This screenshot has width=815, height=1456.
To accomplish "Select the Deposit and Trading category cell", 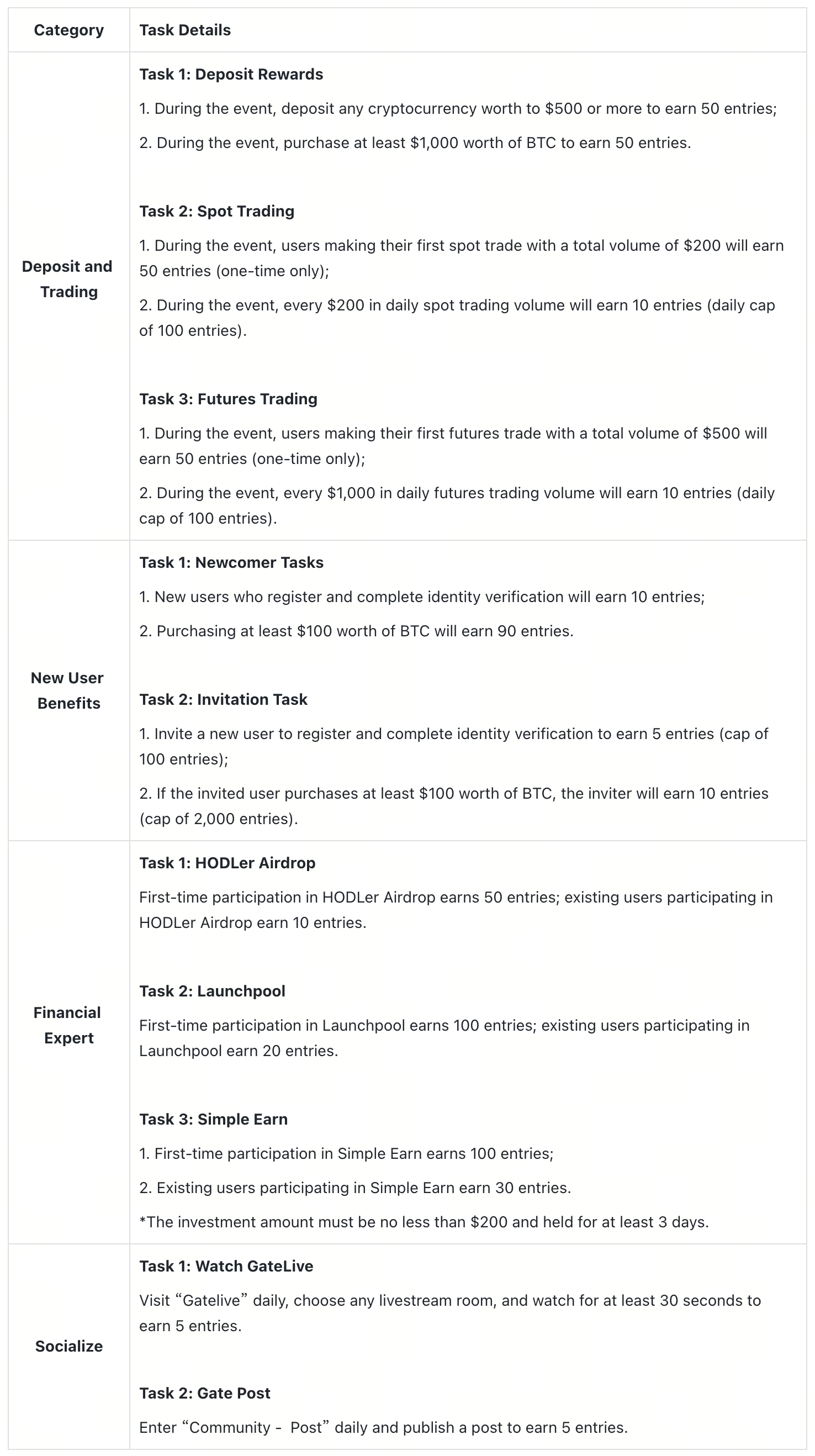I will pyautogui.click(x=68, y=279).
